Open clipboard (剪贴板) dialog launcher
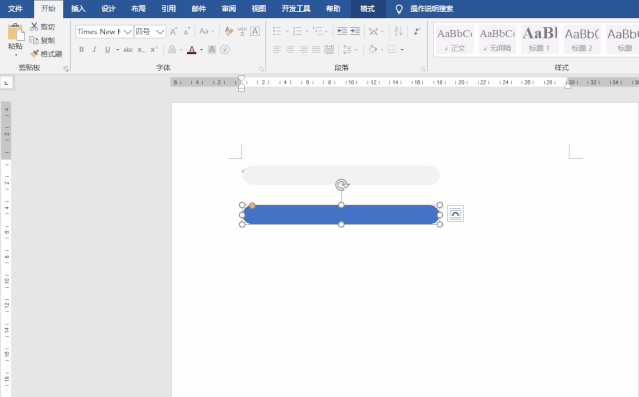The height and width of the screenshot is (397, 639). 66,69
